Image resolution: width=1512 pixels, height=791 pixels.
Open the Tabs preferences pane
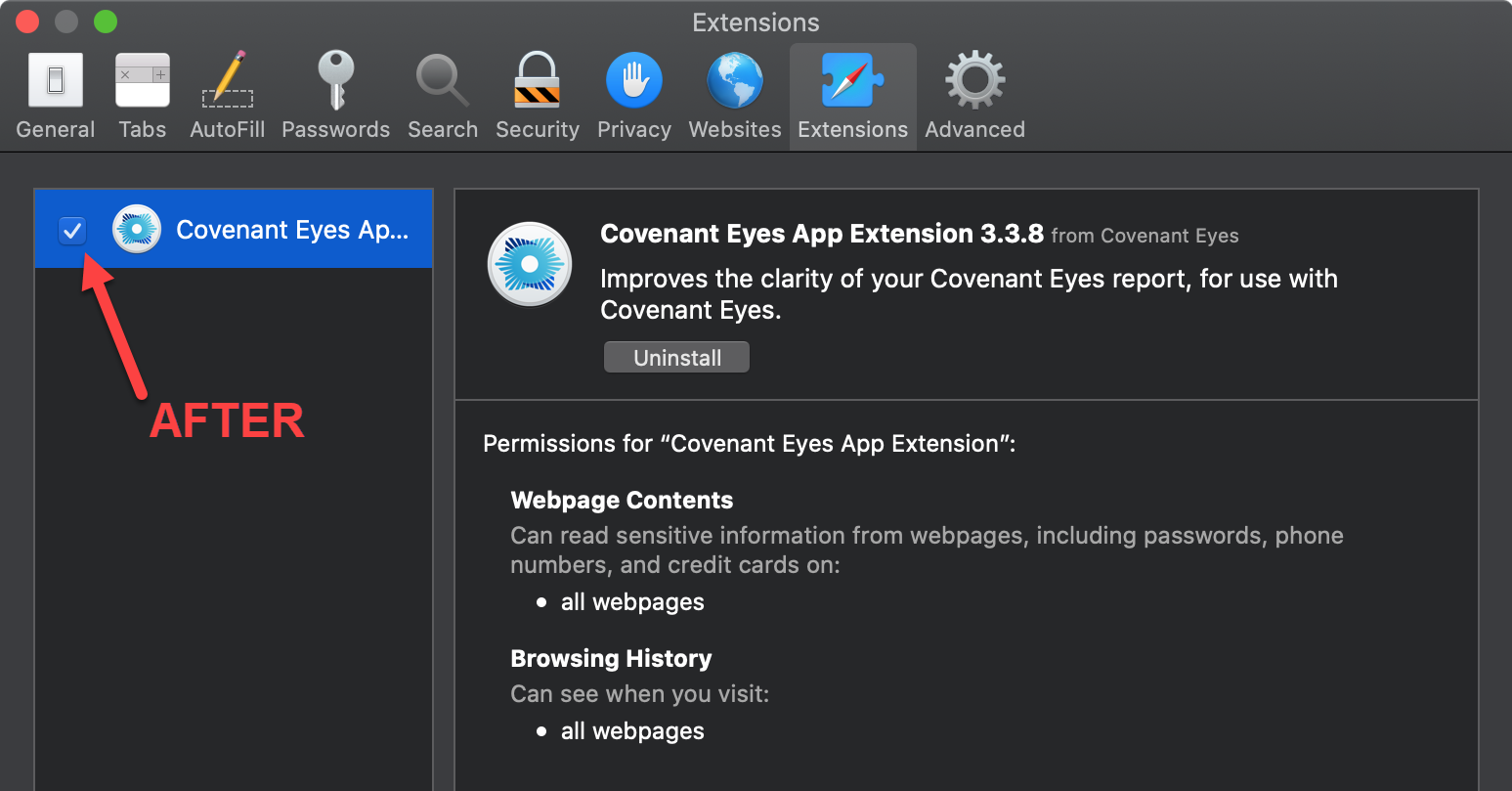143,96
